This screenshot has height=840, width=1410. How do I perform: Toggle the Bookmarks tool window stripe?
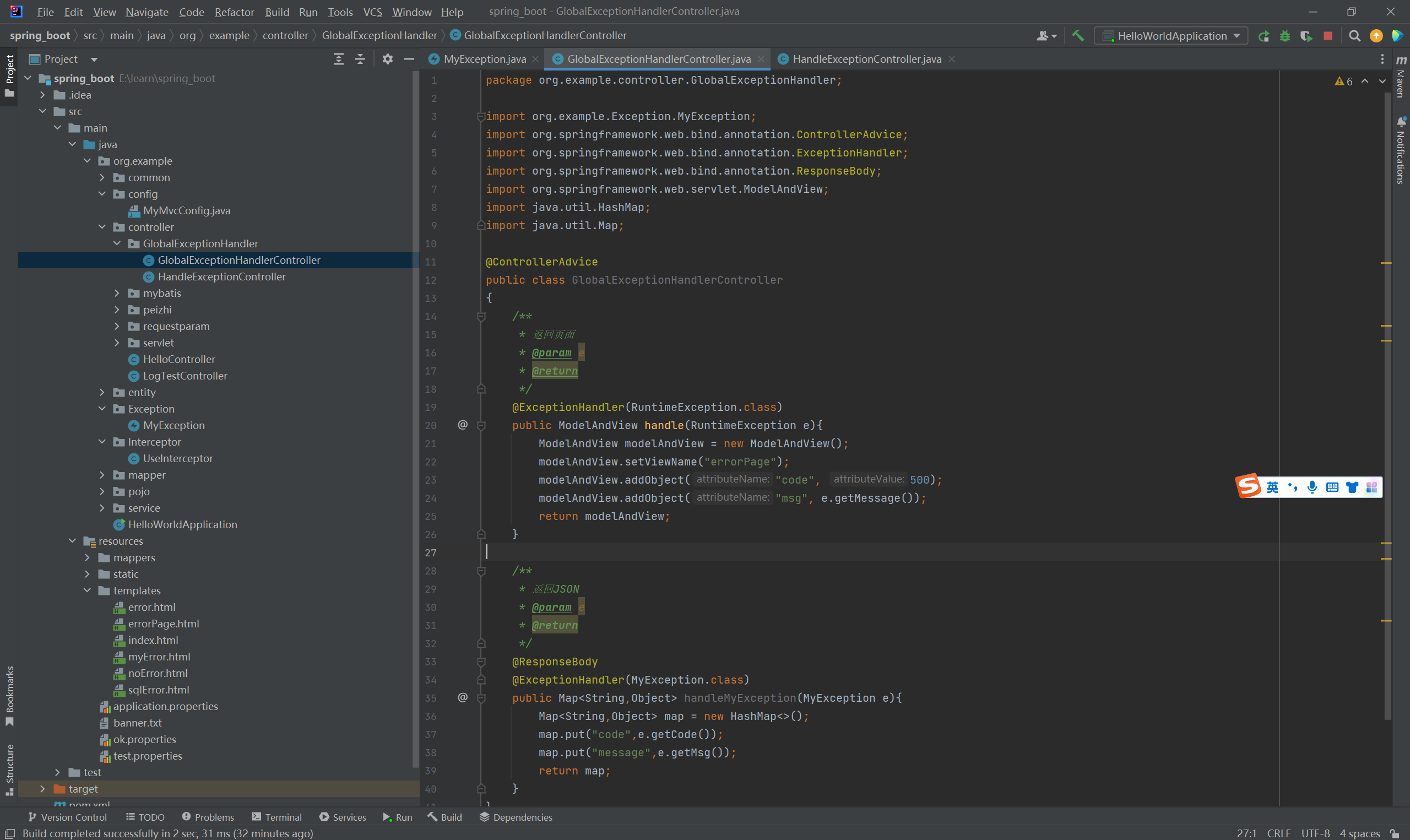click(9, 696)
